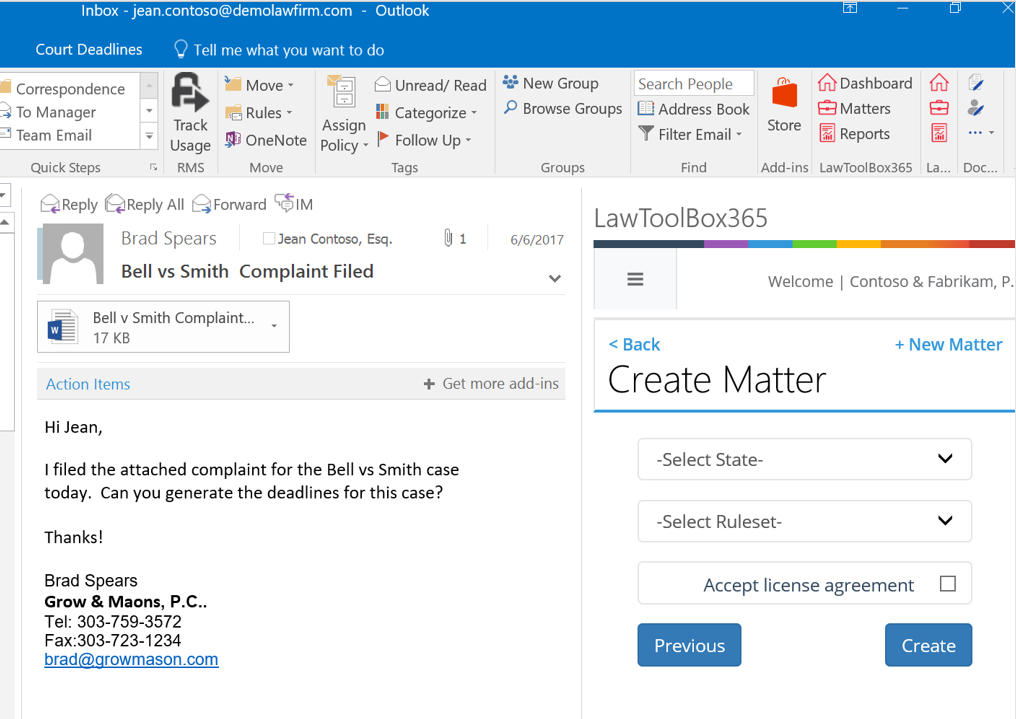Expand the message header chevron
The width and height of the screenshot is (1016, 719).
click(x=555, y=279)
